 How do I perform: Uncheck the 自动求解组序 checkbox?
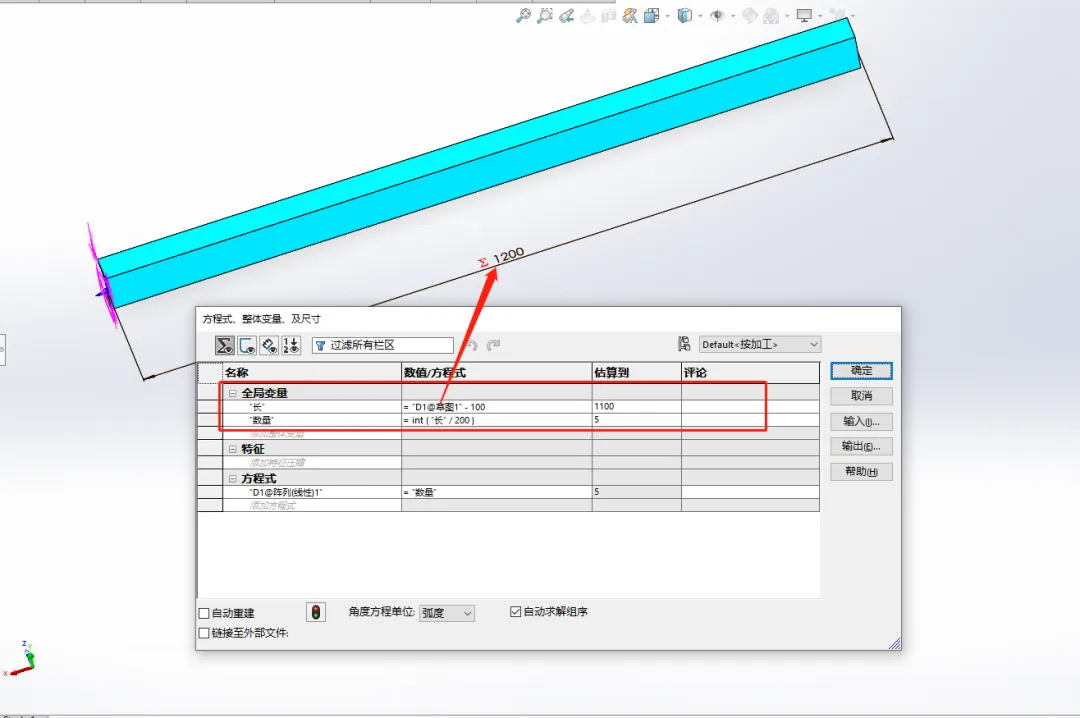(515, 611)
